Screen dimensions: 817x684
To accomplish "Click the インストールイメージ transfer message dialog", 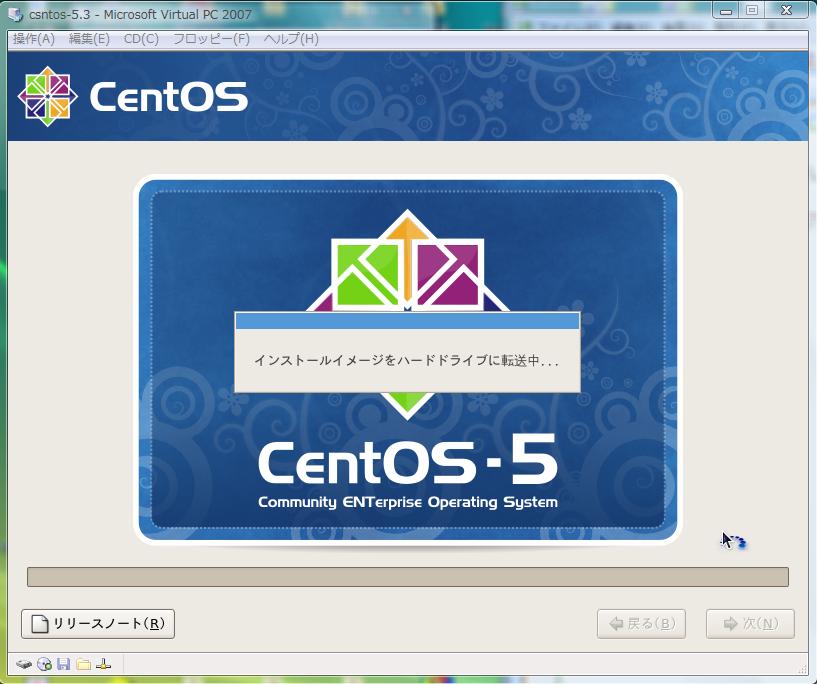I will click(407, 361).
